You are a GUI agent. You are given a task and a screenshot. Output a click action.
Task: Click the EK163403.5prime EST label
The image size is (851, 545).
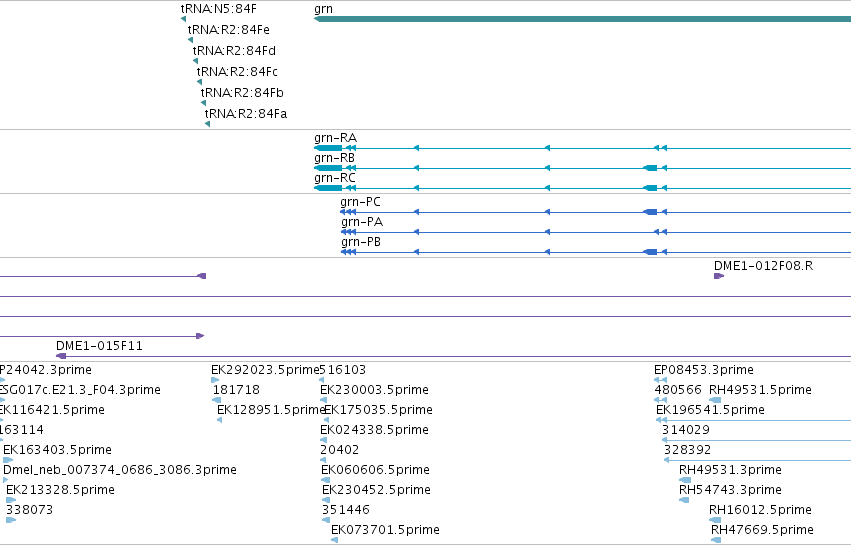point(58,450)
